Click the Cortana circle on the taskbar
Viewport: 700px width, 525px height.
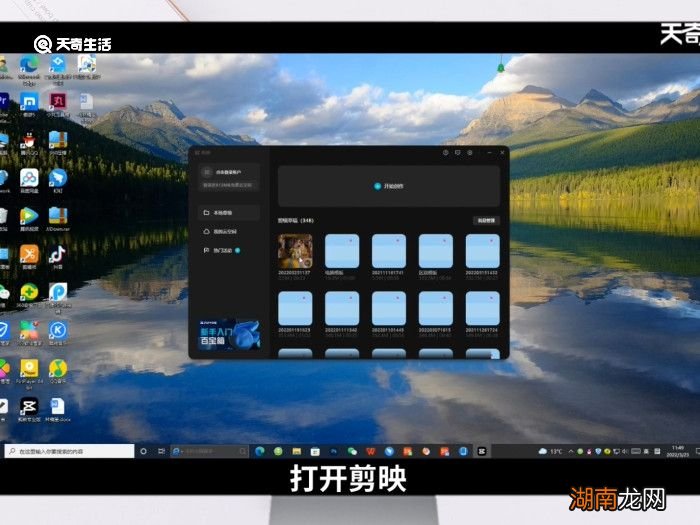143,451
